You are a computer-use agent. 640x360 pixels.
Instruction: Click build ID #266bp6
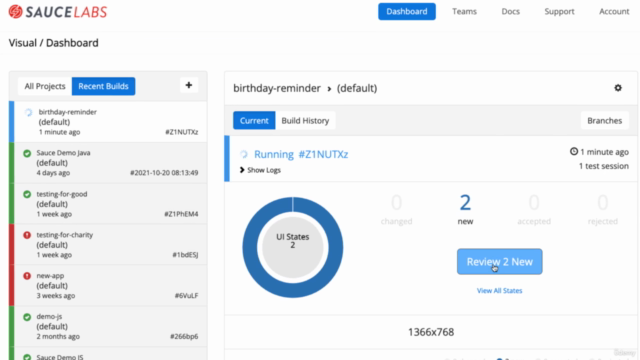pyautogui.click(x=184, y=336)
